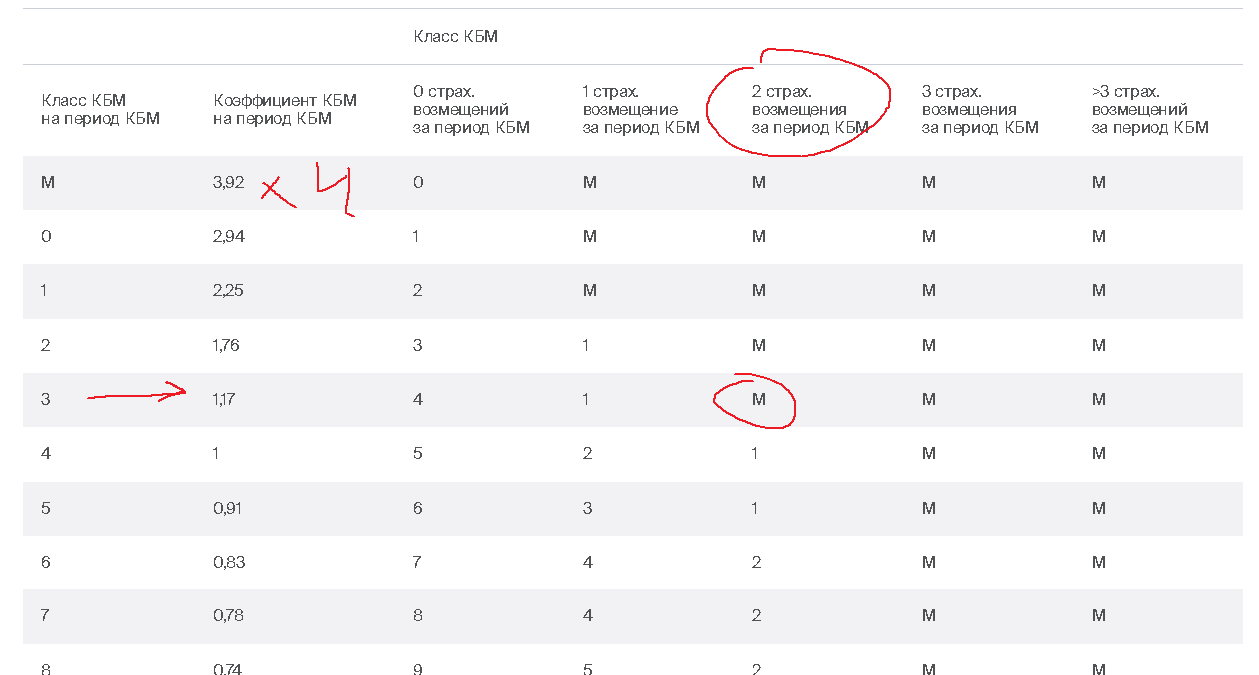
Task: Select the 0,78 coefficient cell
Action: pyautogui.click(x=229, y=616)
